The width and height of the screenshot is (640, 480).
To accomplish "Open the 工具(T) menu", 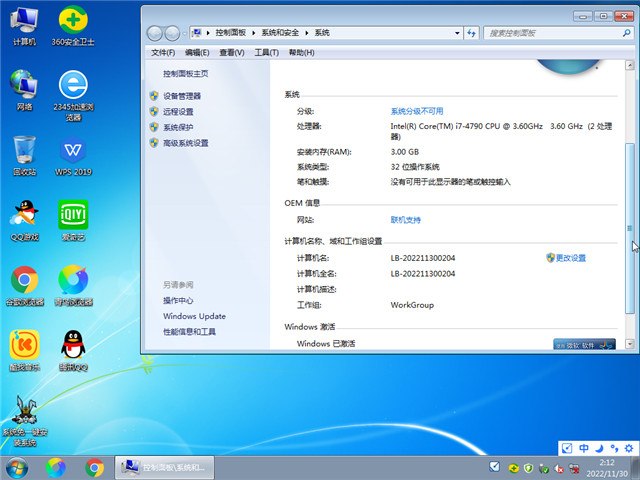I will (266, 52).
